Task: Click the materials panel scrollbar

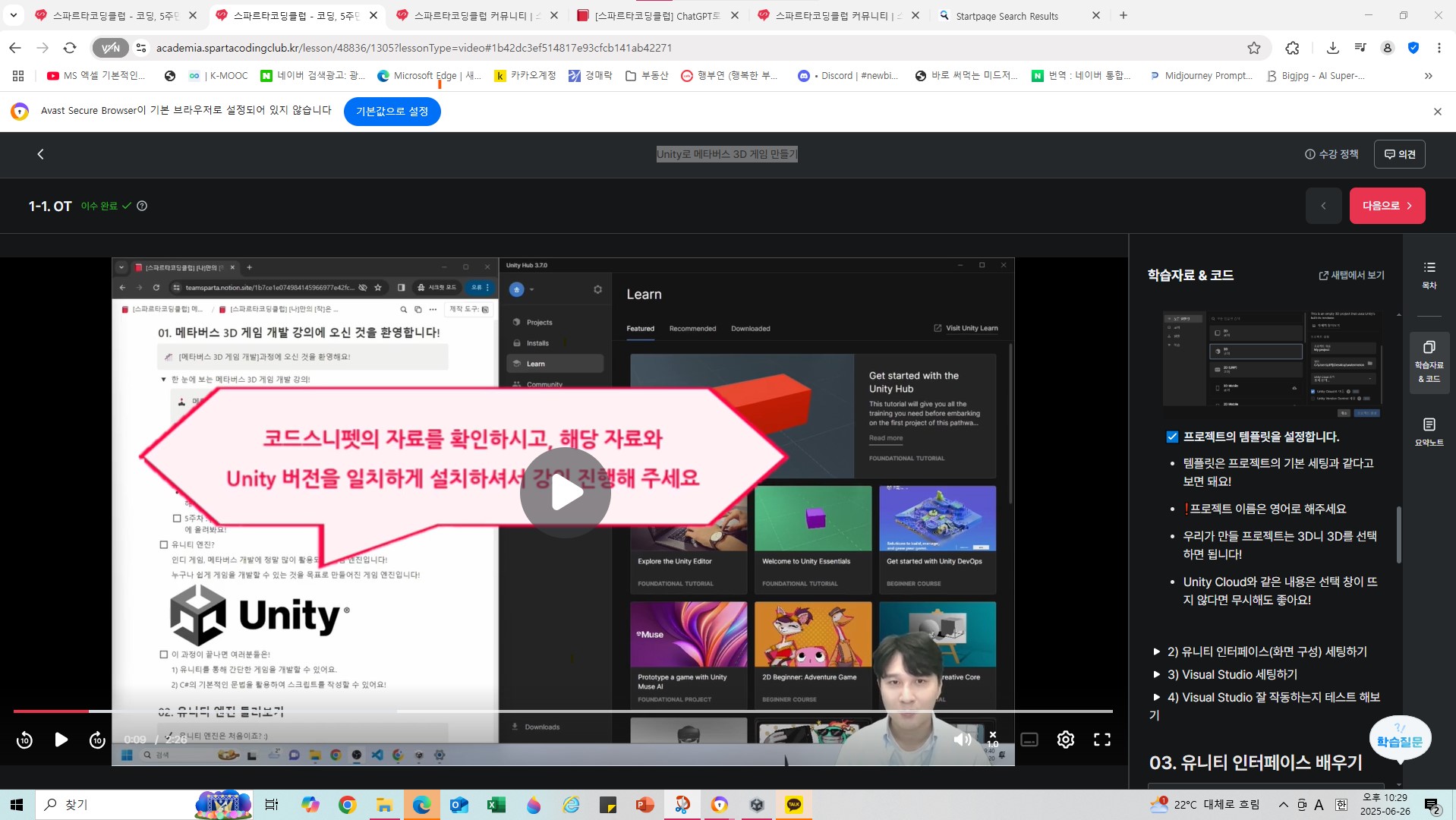Action: point(1398,535)
